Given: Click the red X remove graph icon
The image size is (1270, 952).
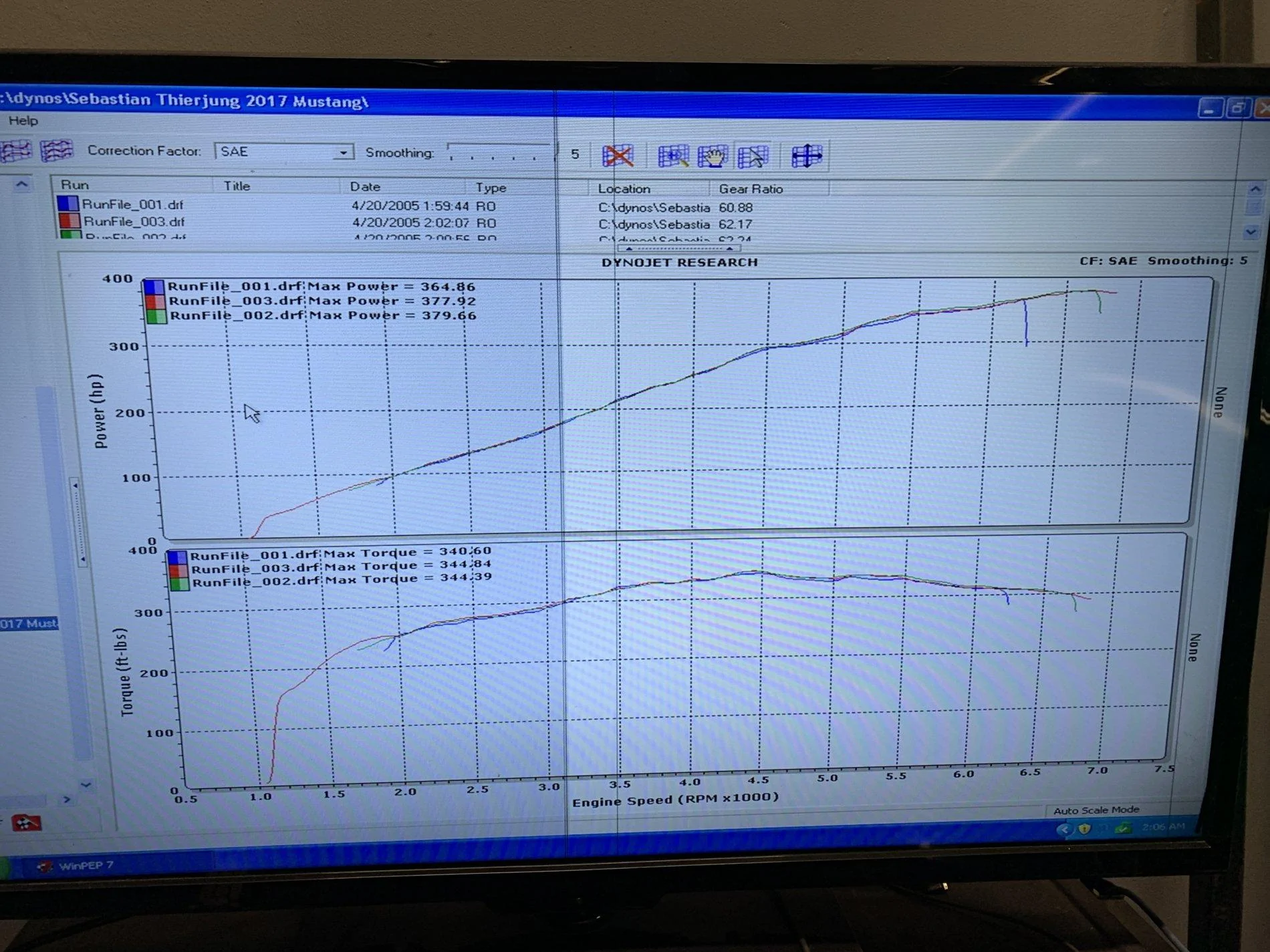Looking at the screenshot, I should coord(618,156).
